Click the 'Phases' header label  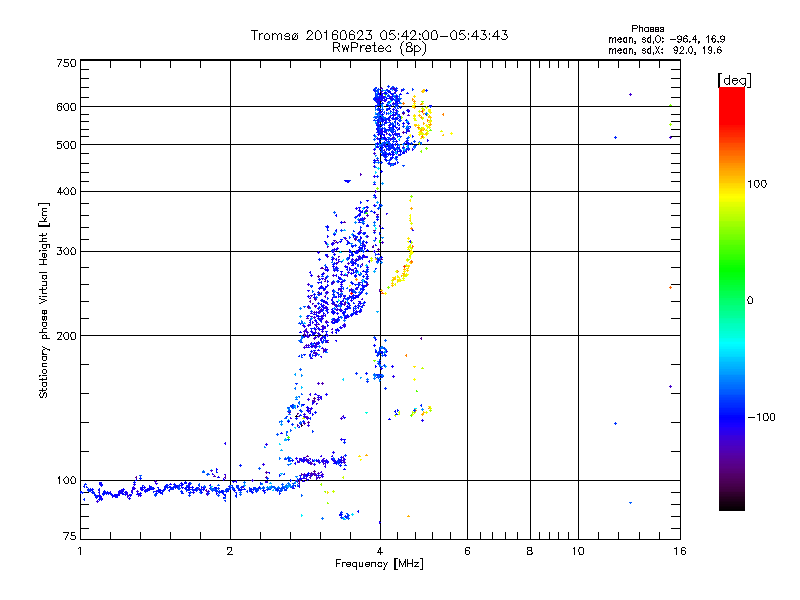[x=647, y=29]
